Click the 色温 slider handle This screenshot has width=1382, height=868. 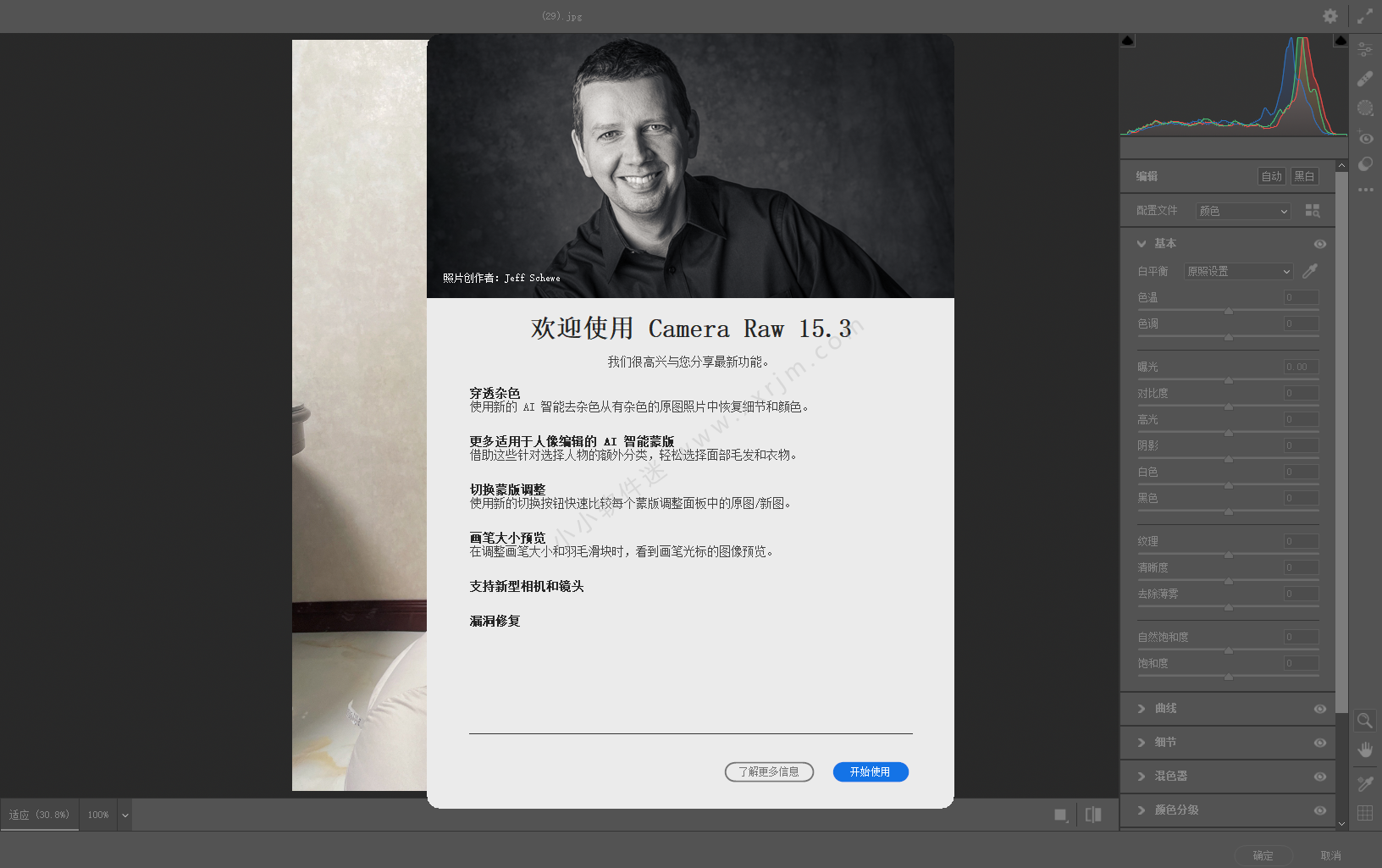pyautogui.click(x=1229, y=311)
